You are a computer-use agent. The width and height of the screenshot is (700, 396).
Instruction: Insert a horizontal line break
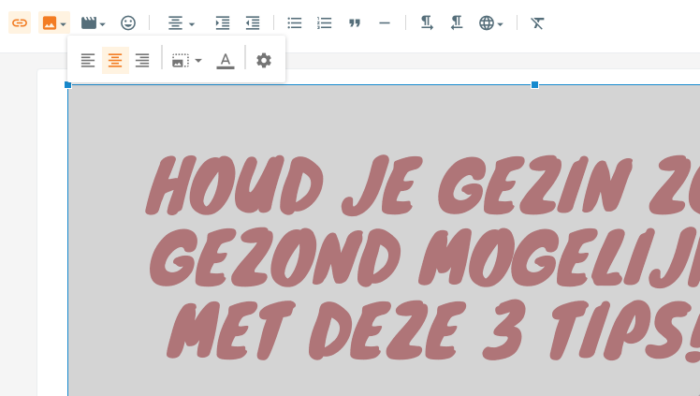(384, 23)
